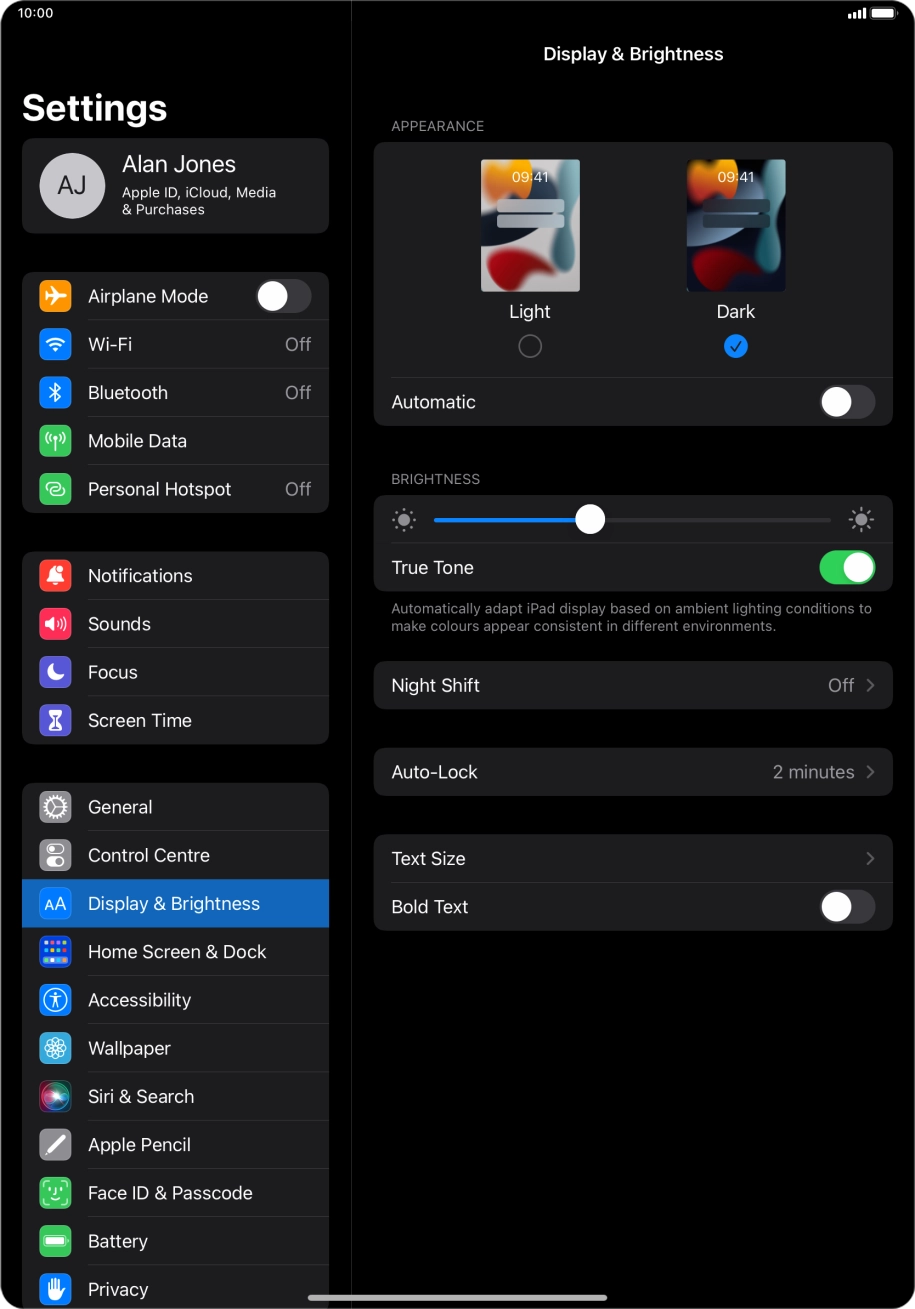Tap the Battery icon in sidebar
Viewport: 915px width, 1309px height.
[x=55, y=1241]
